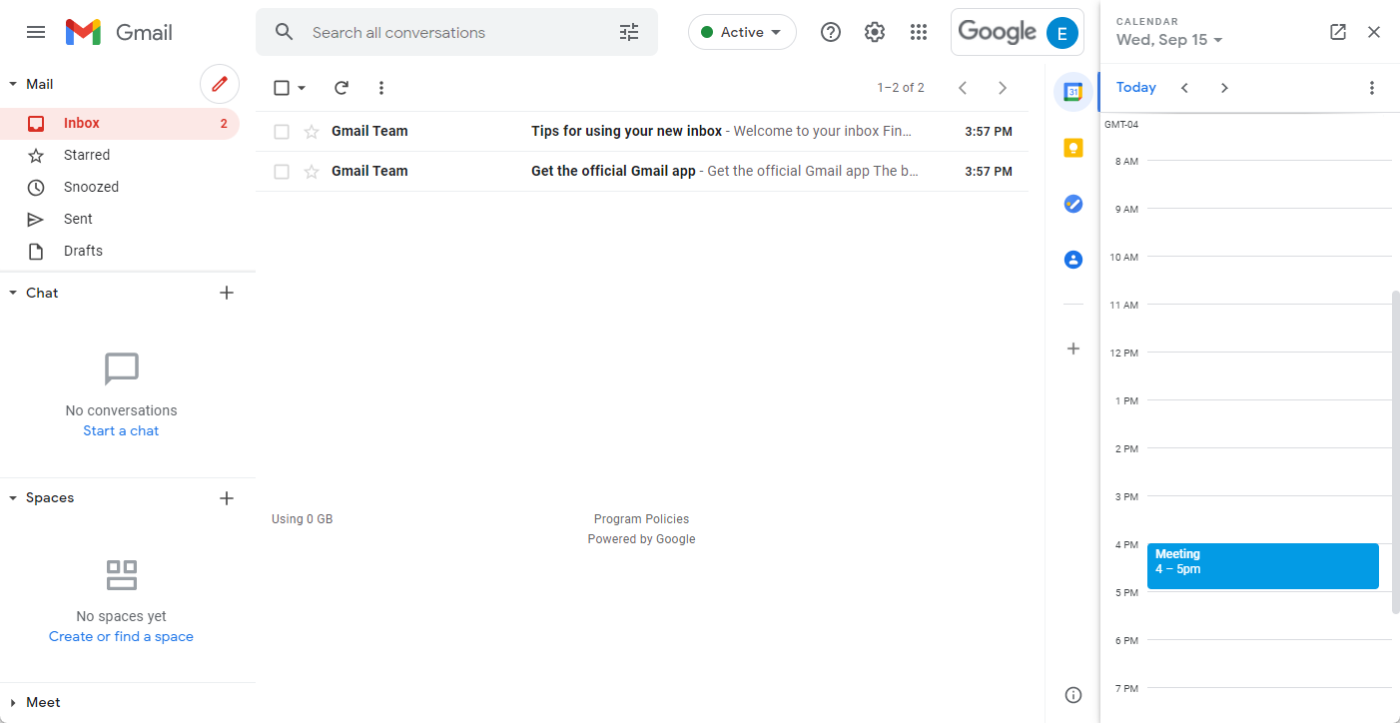This screenshot has height=723, width=1400.
Task: Star the 'Tips for using your new inbox' email
Action: [311, 132]
